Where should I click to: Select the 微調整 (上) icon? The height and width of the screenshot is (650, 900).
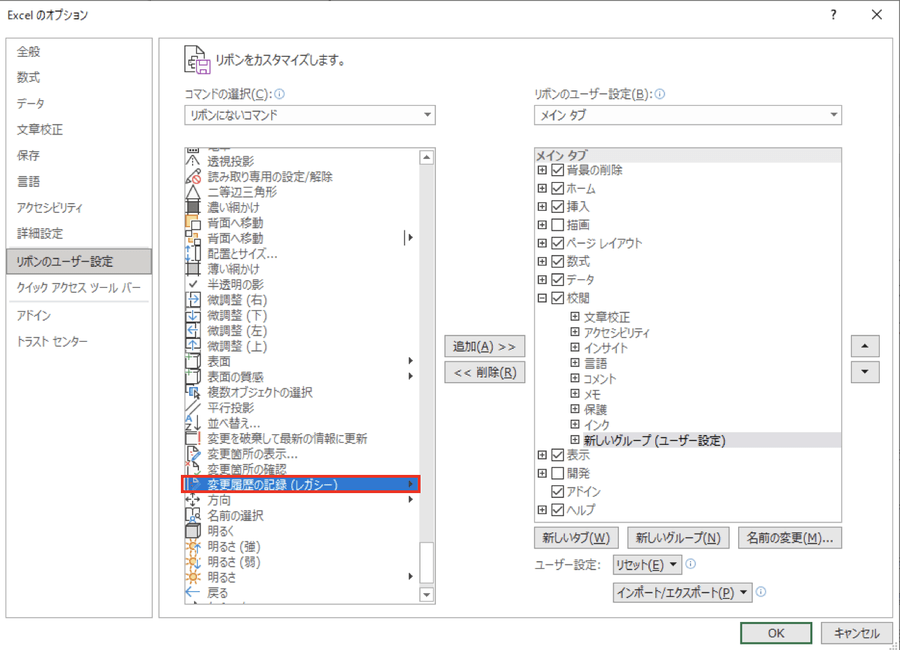tap(193, 346)
